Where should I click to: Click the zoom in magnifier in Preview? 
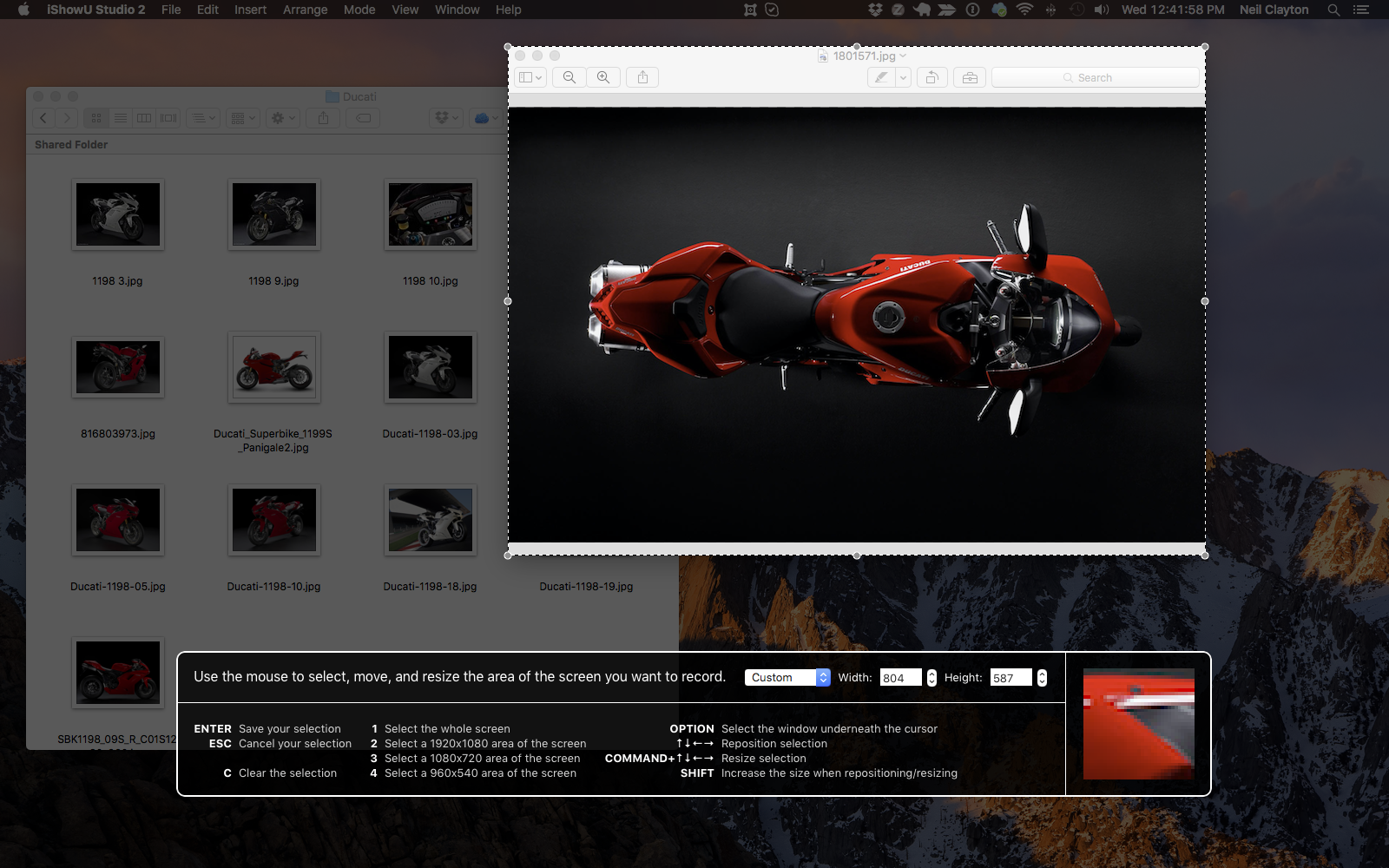[603, 77]
